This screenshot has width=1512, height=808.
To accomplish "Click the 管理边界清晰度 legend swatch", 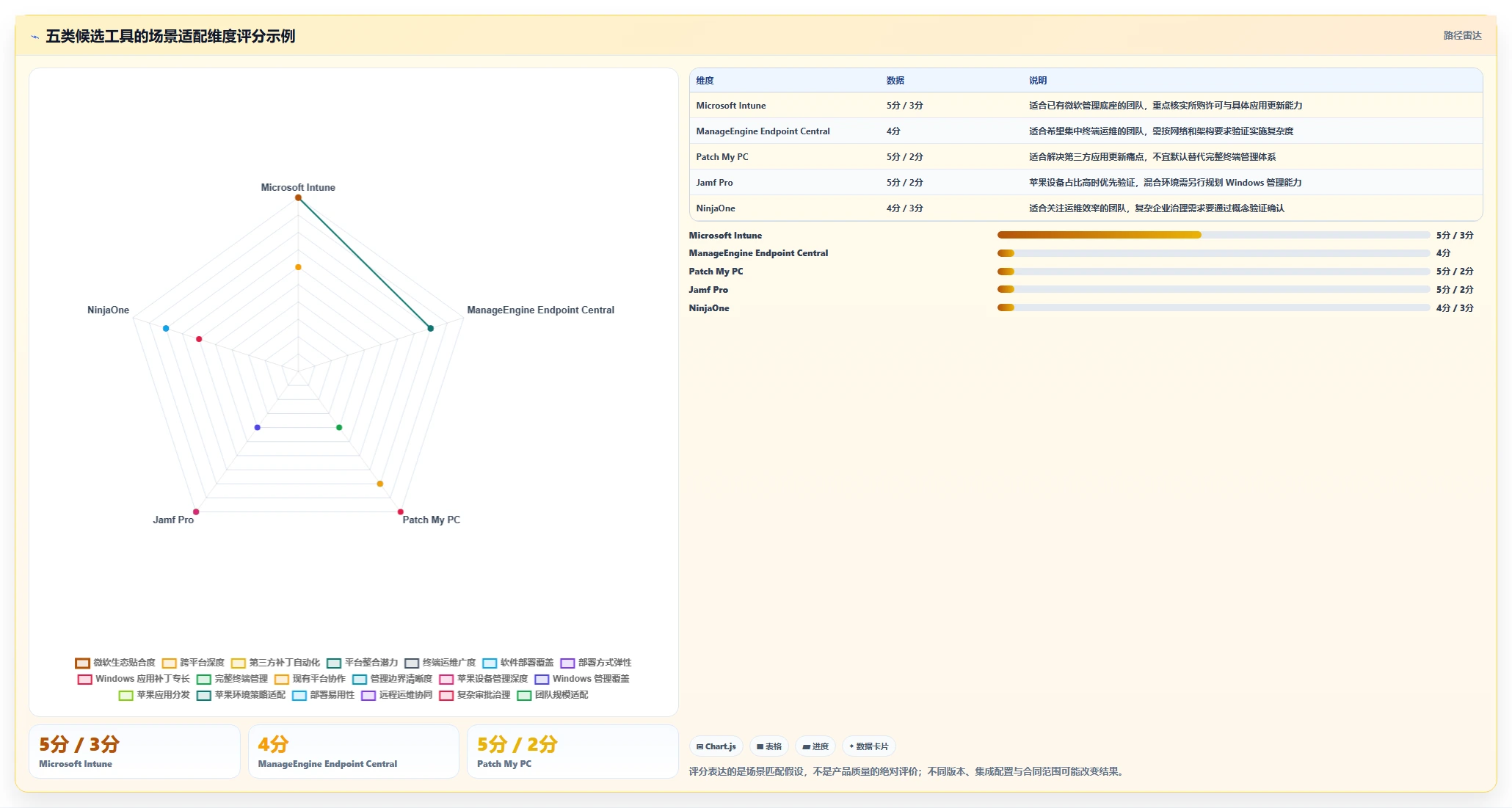I will pos(360,680).
